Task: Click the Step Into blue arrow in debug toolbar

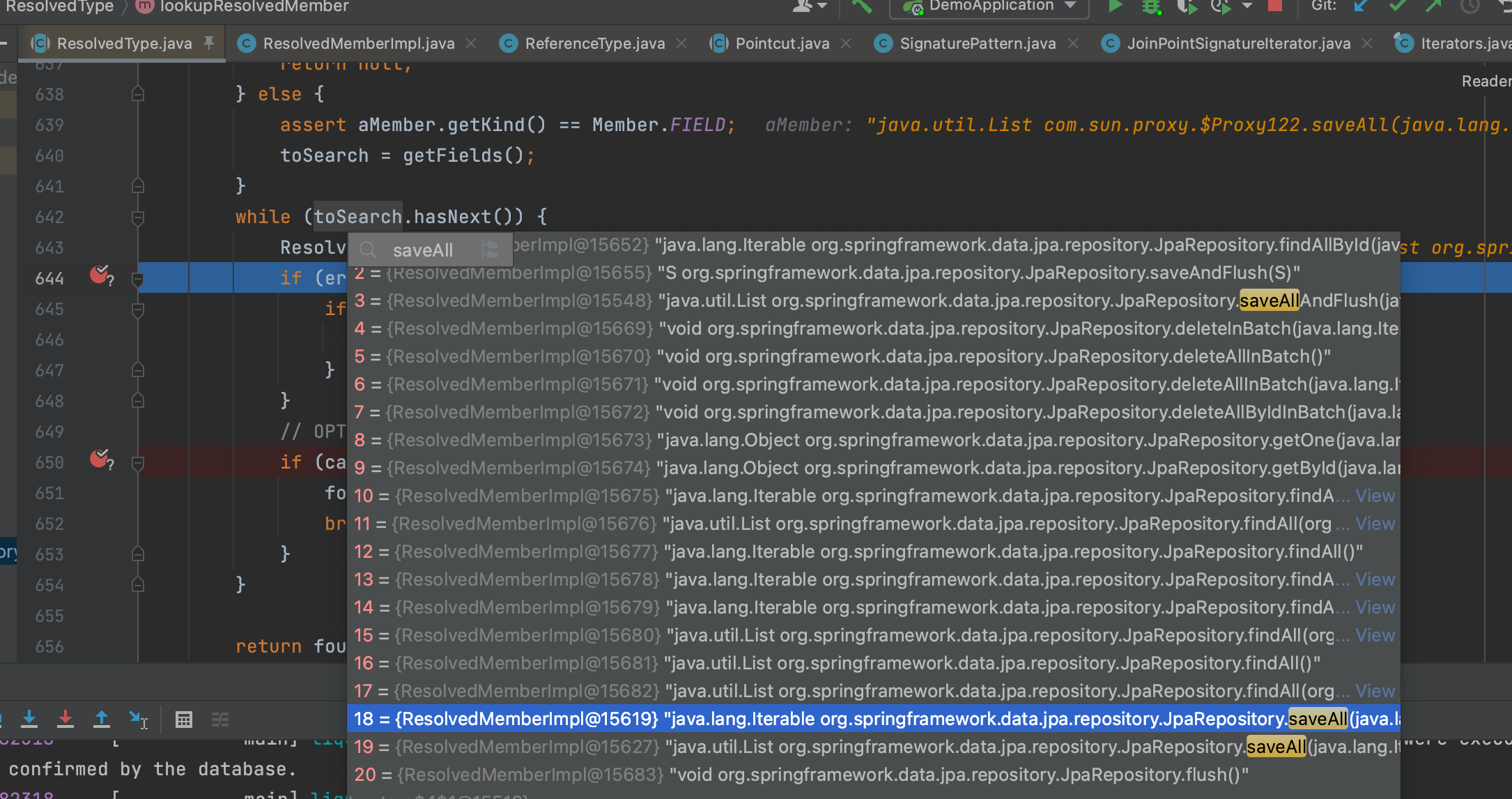Action: tap(29, 719)
